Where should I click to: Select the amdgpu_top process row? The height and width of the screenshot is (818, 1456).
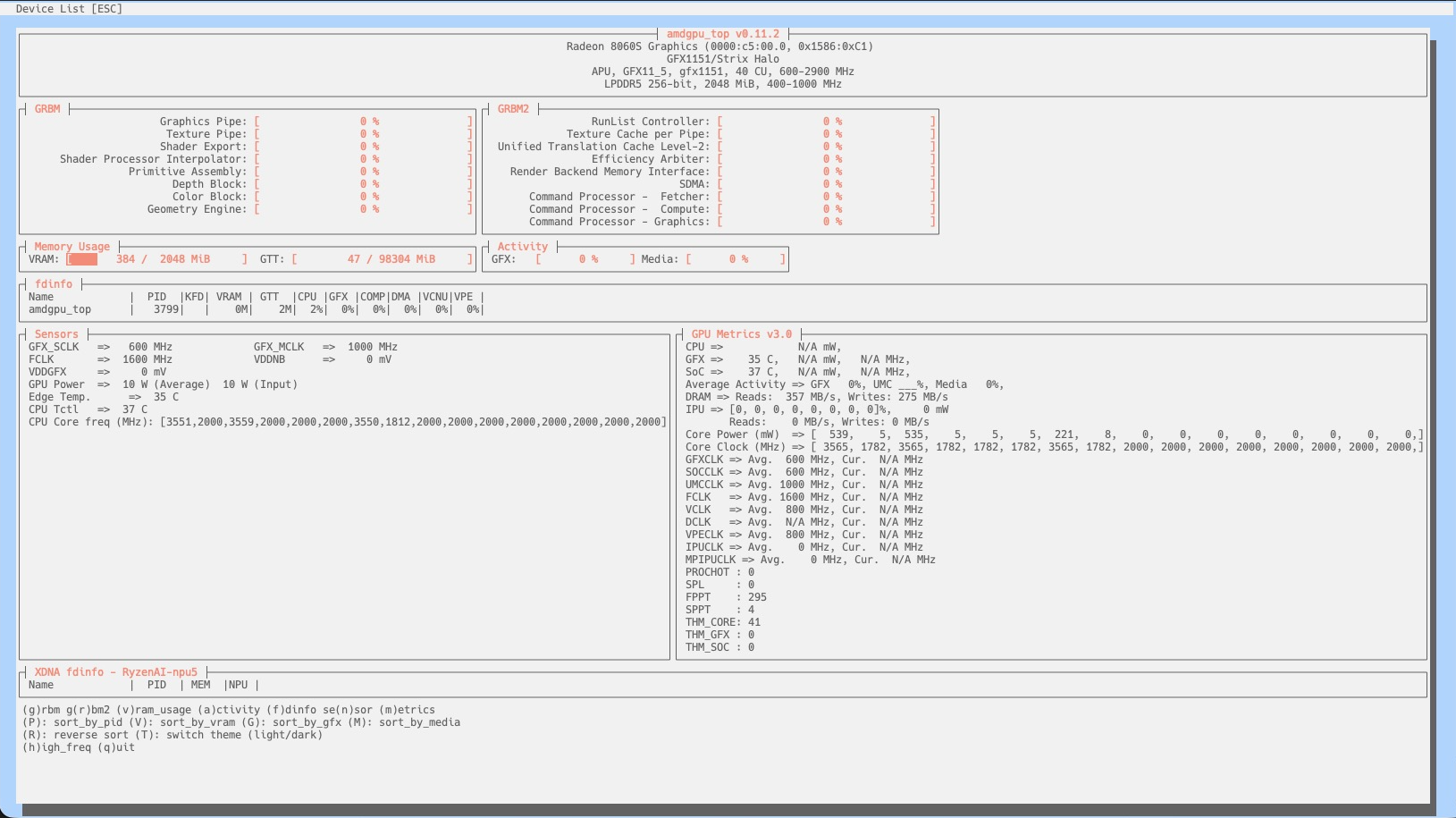click(x=60, y=309)
